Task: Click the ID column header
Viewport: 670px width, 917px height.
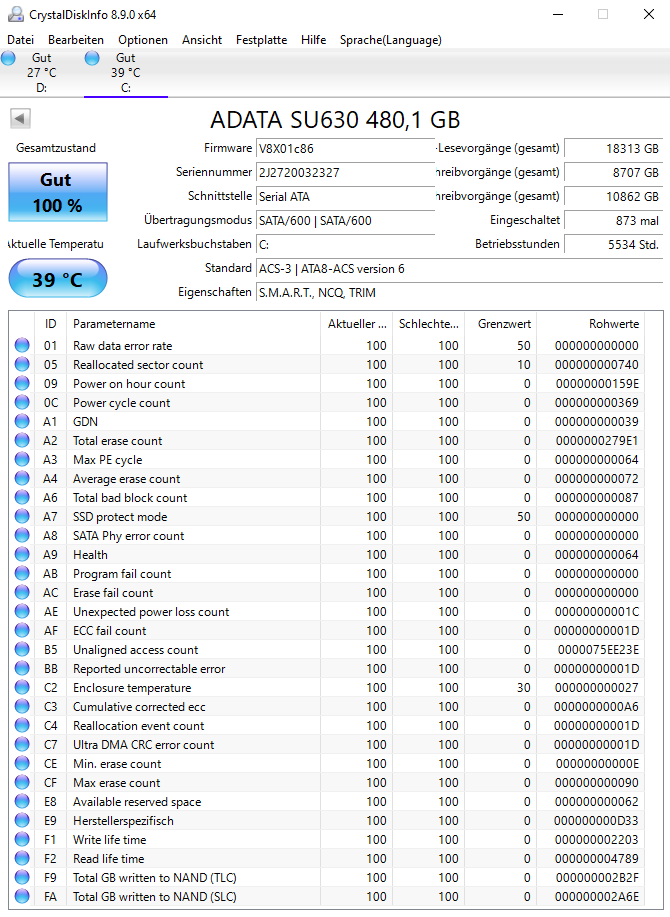Action: [x=50, y=323]
